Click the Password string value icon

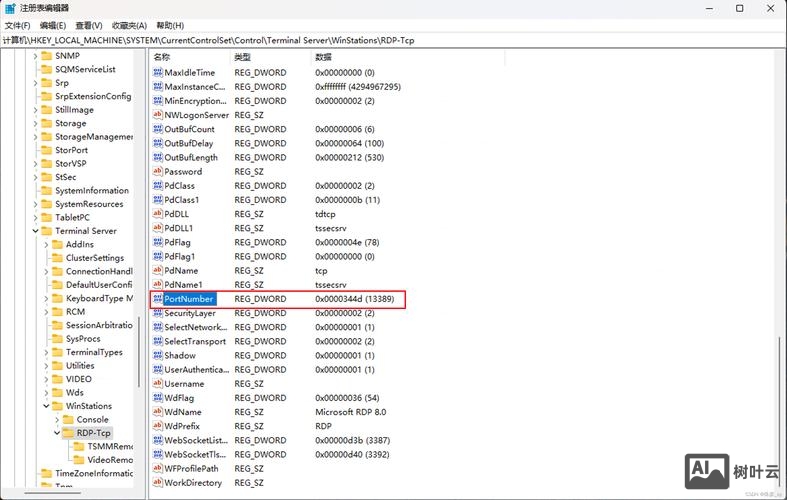tap(157, 172)
